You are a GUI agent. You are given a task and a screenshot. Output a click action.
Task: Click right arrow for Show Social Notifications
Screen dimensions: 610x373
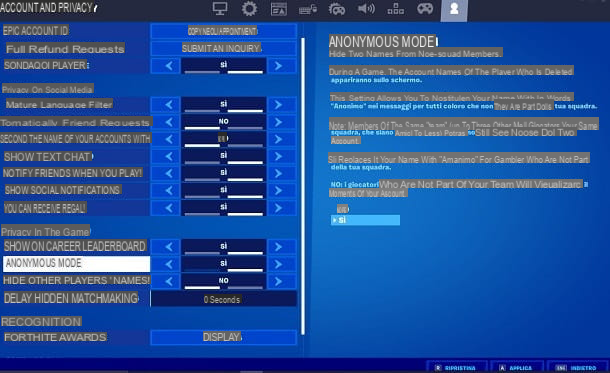tap(278, 191)
